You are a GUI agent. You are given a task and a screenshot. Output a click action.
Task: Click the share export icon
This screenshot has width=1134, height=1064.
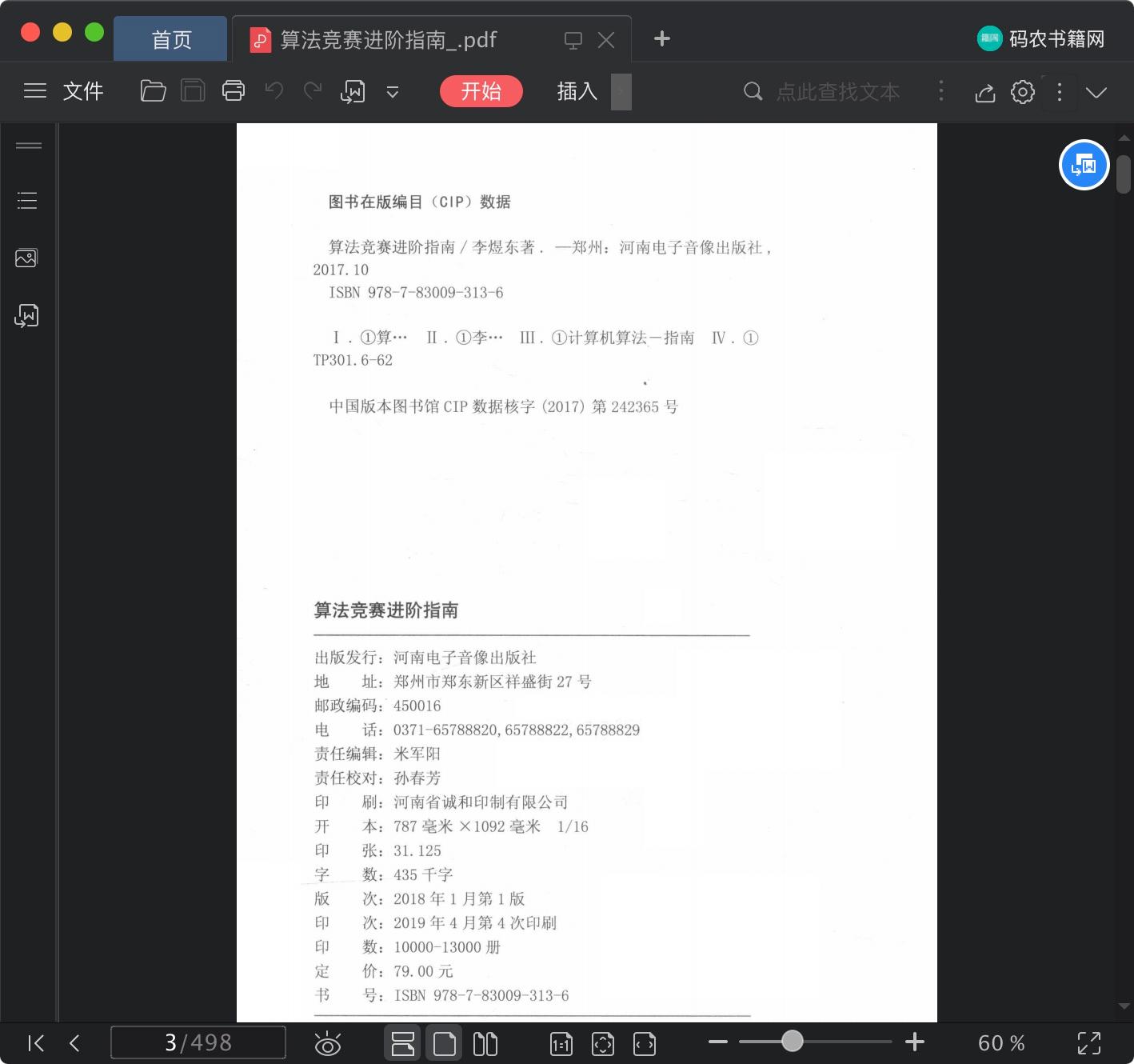tap(985, 93)
